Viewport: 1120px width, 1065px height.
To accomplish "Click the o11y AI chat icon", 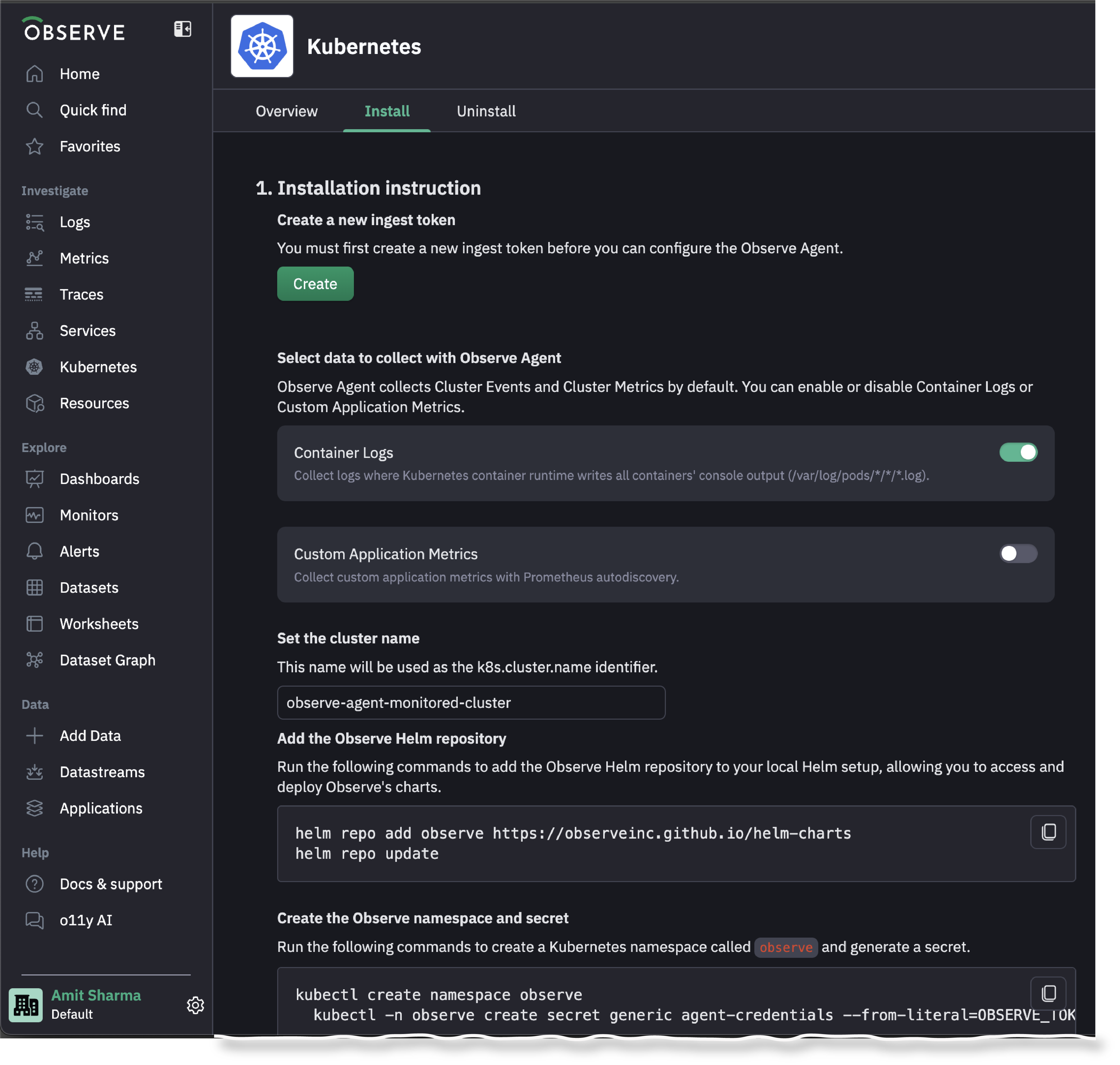I will [35, 921].
